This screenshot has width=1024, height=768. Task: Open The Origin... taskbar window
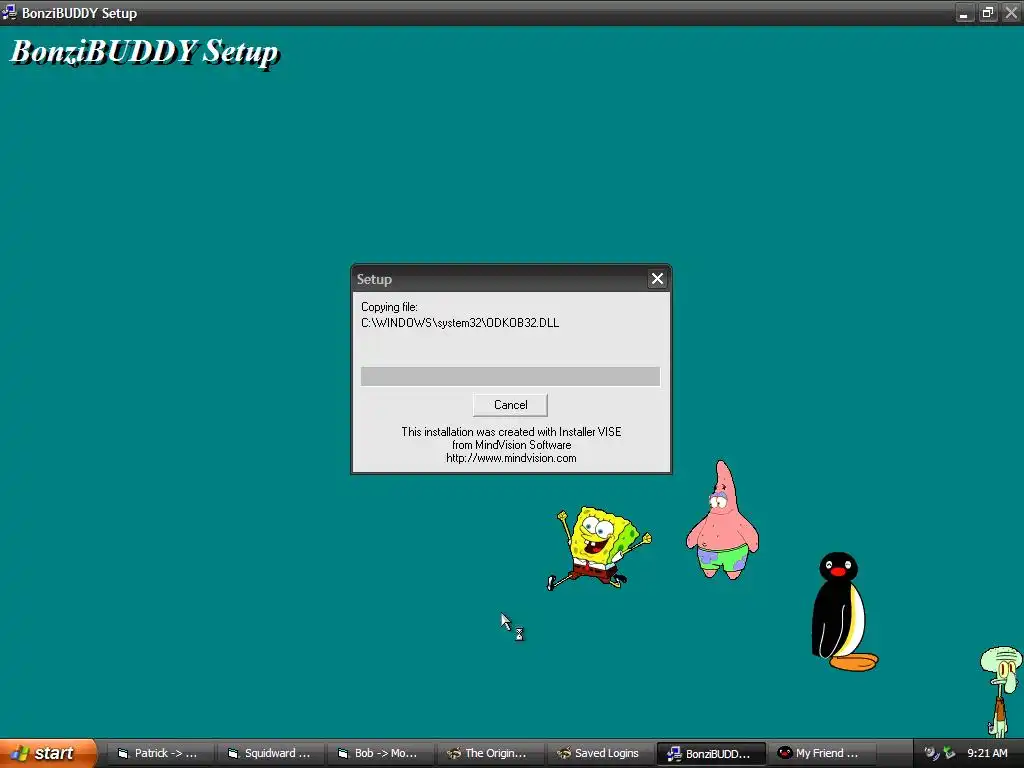point(490,753)
